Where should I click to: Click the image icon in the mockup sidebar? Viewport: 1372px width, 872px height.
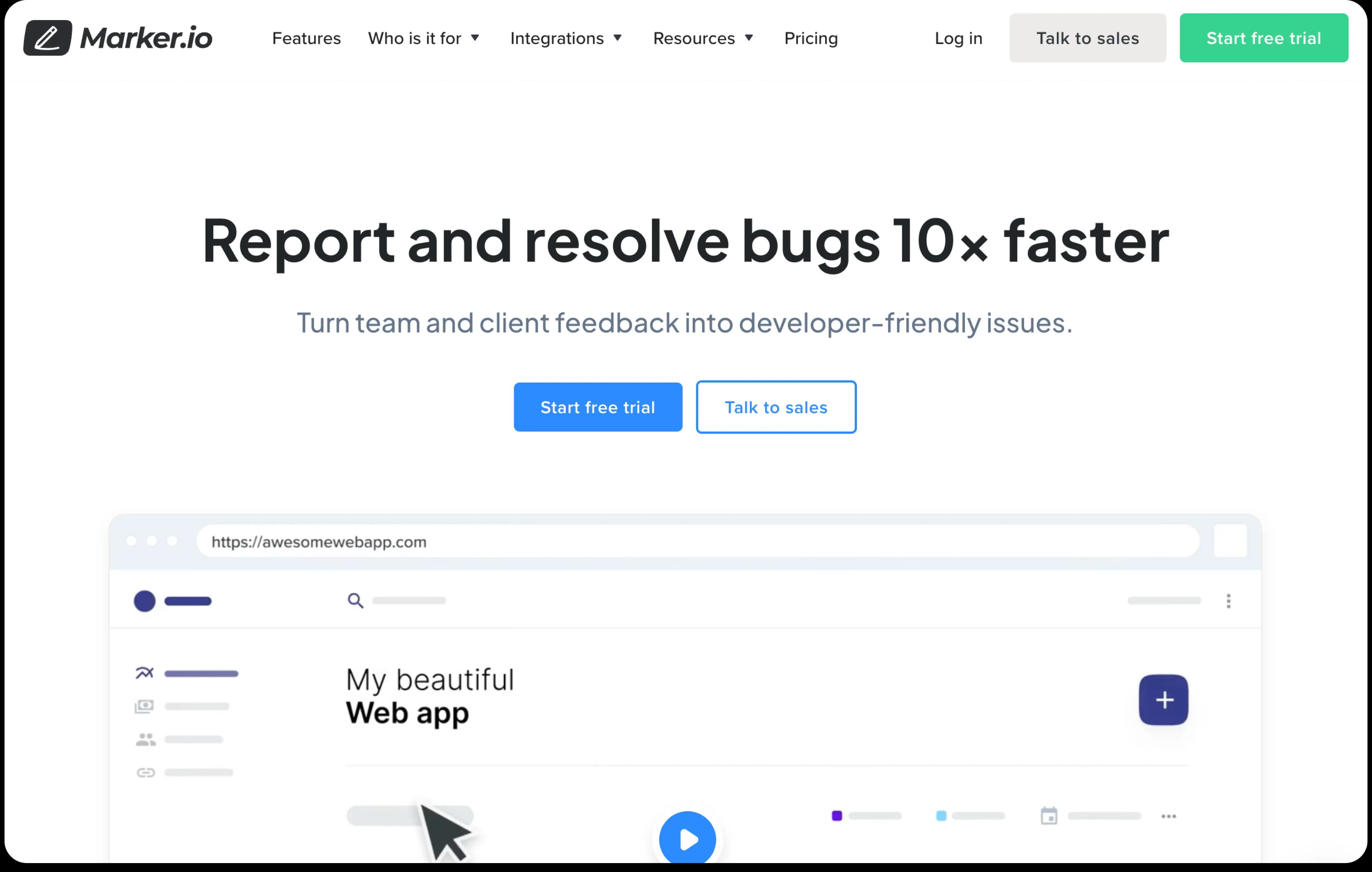click(x=144, y=706)
